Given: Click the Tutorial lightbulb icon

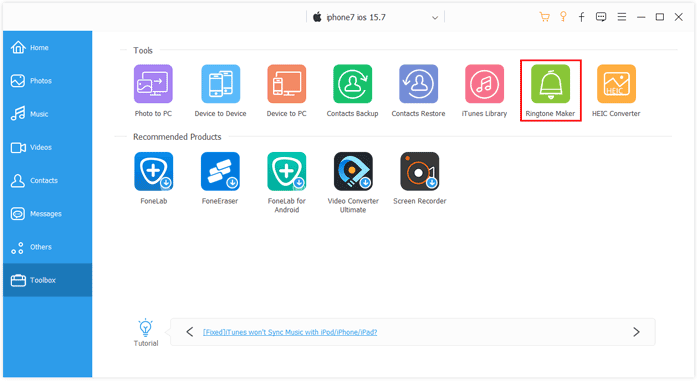Looking at the screenshot, I should point(146,328).
